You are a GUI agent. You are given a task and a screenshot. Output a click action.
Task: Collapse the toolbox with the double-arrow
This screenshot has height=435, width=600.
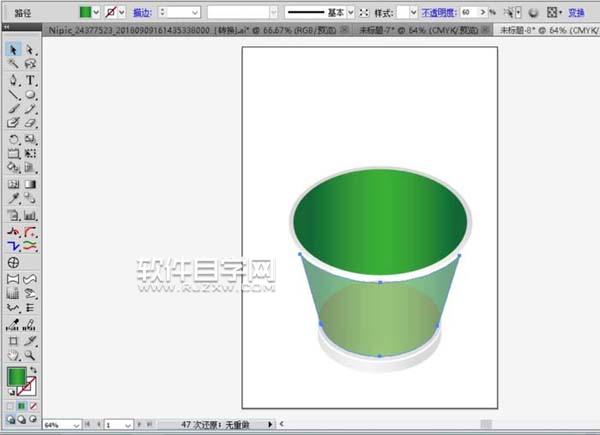click(x=6, y=27)
